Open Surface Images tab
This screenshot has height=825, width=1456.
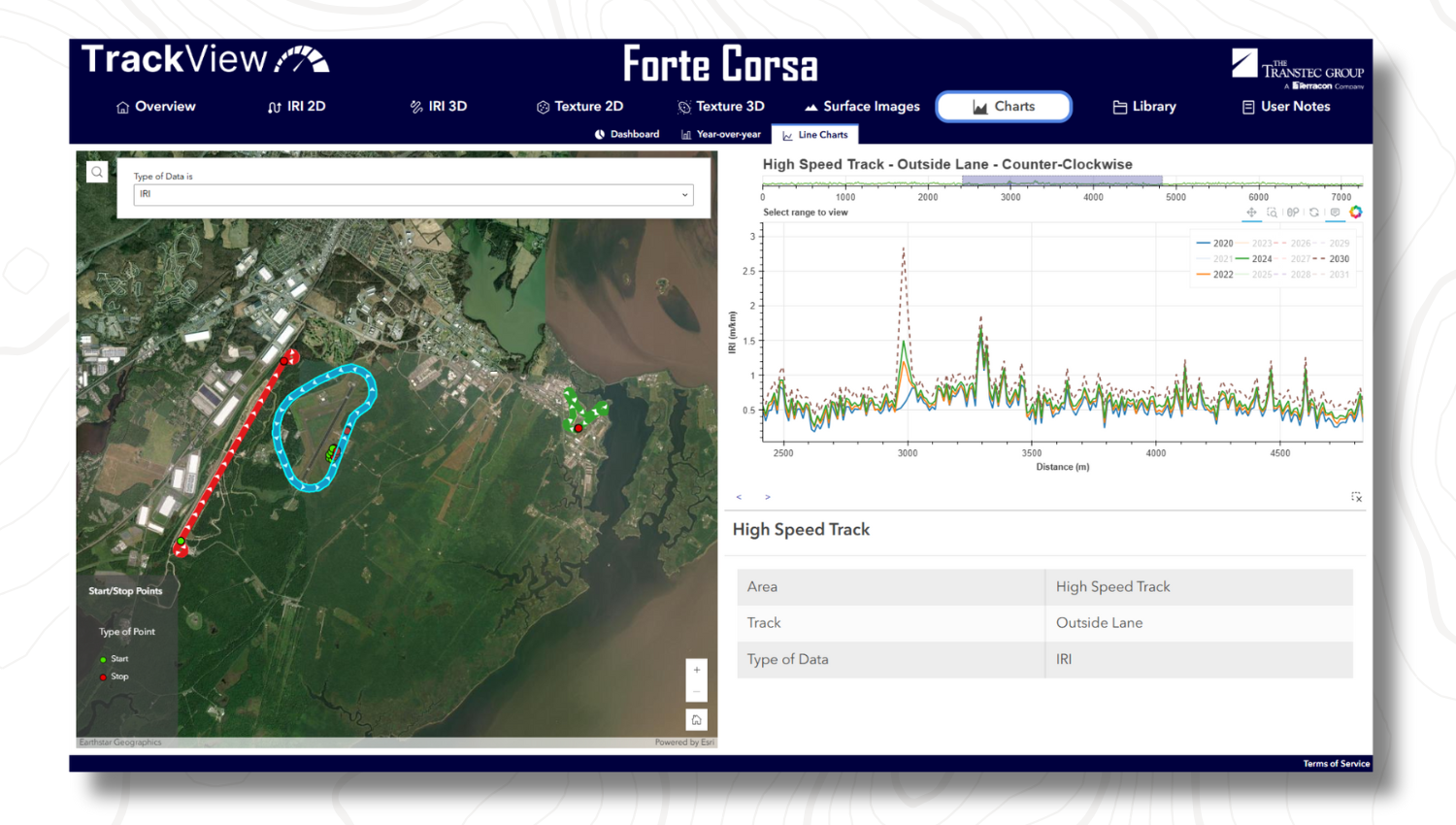pos(862,107)
